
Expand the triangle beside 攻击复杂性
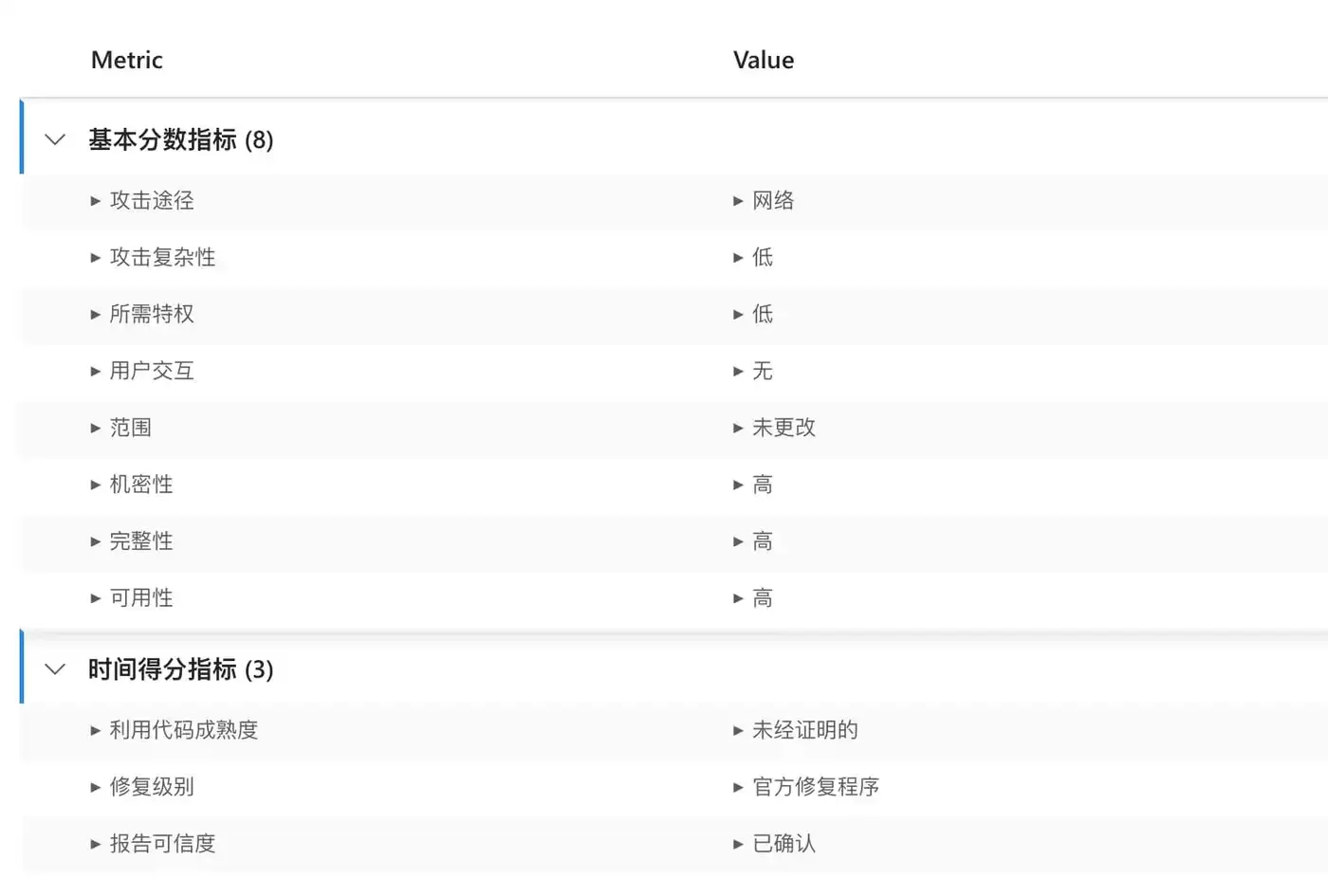click(x=96, y=258)
